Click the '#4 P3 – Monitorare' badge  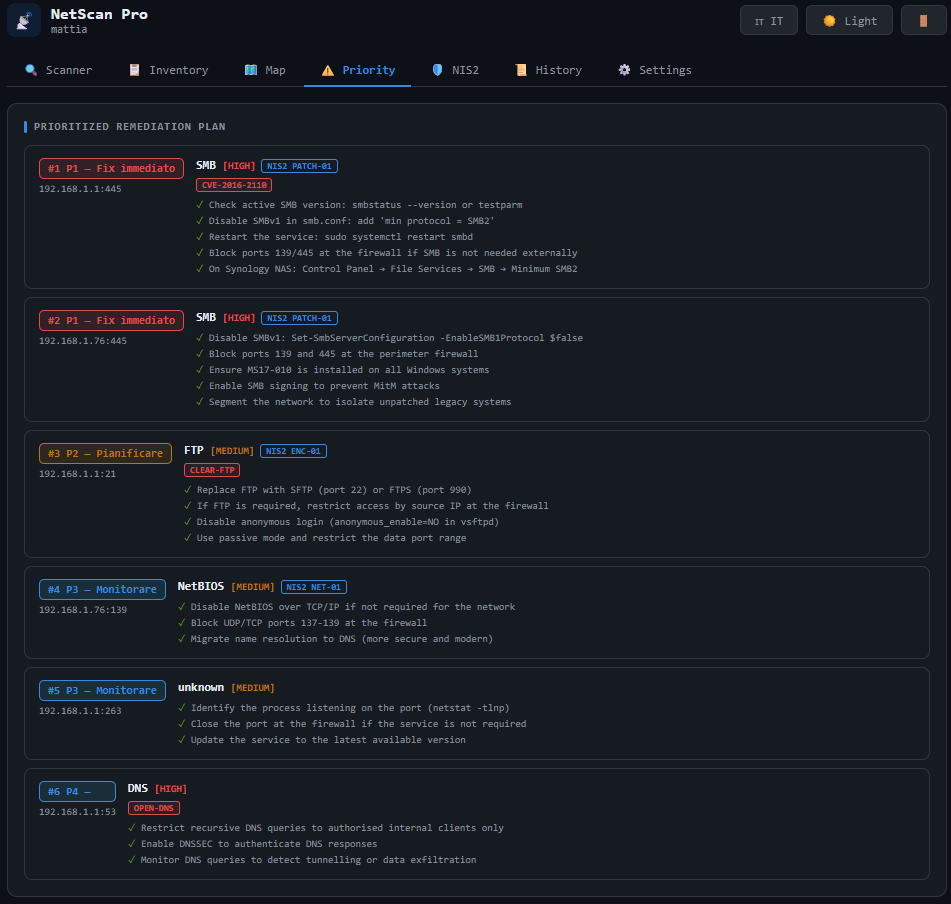coord(102,589)
